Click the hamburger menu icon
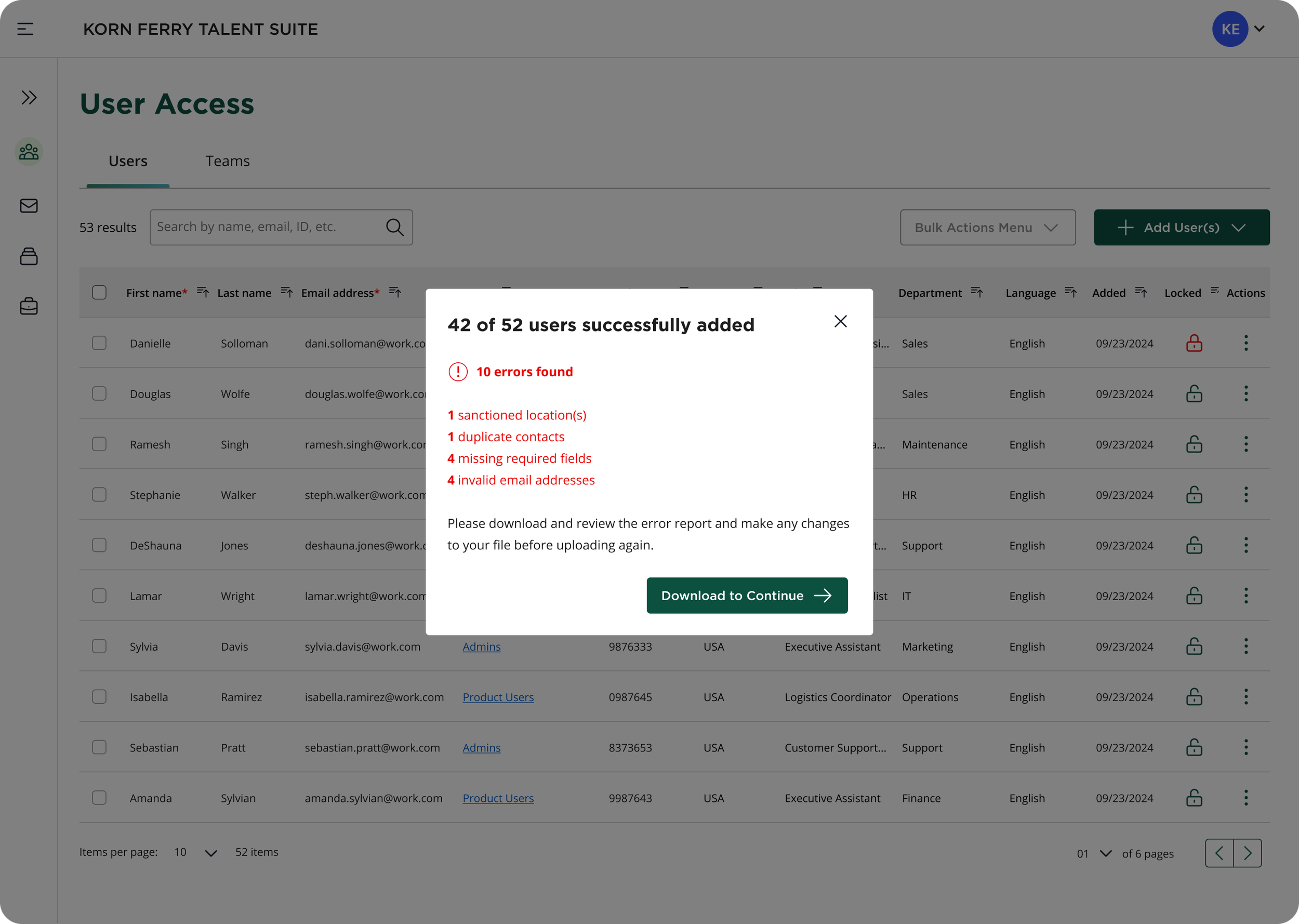This screenshot has width=1299, height=924. (25, 29)
